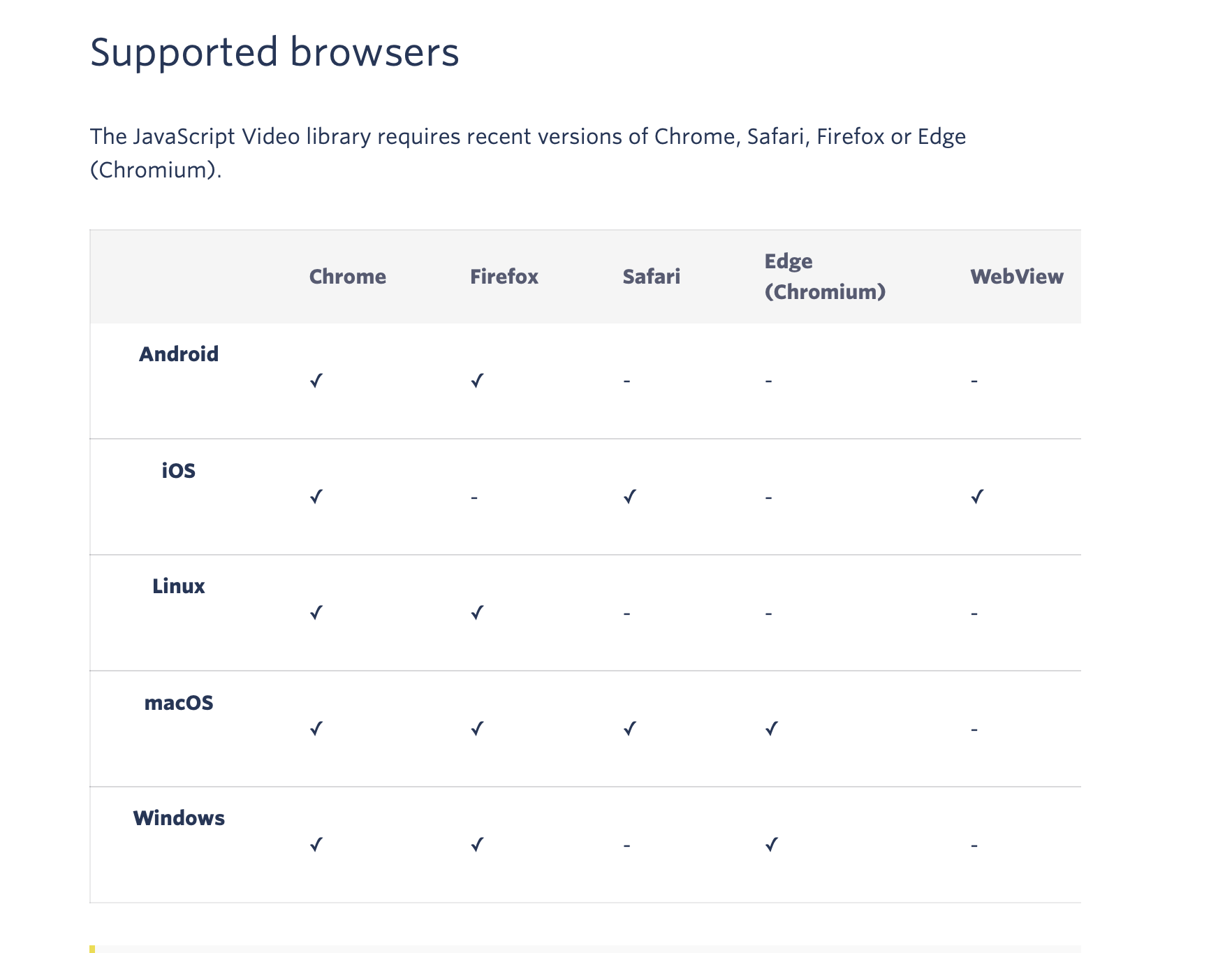Click the WebView column header
This screenshot has width=1232, height=953.
(x=1016, y=277)
